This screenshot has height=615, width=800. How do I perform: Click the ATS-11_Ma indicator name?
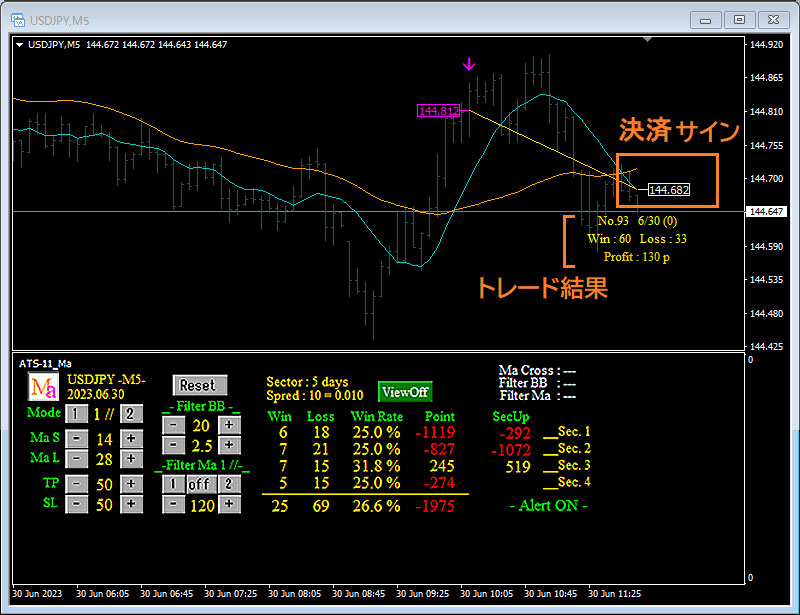point(45,363)
